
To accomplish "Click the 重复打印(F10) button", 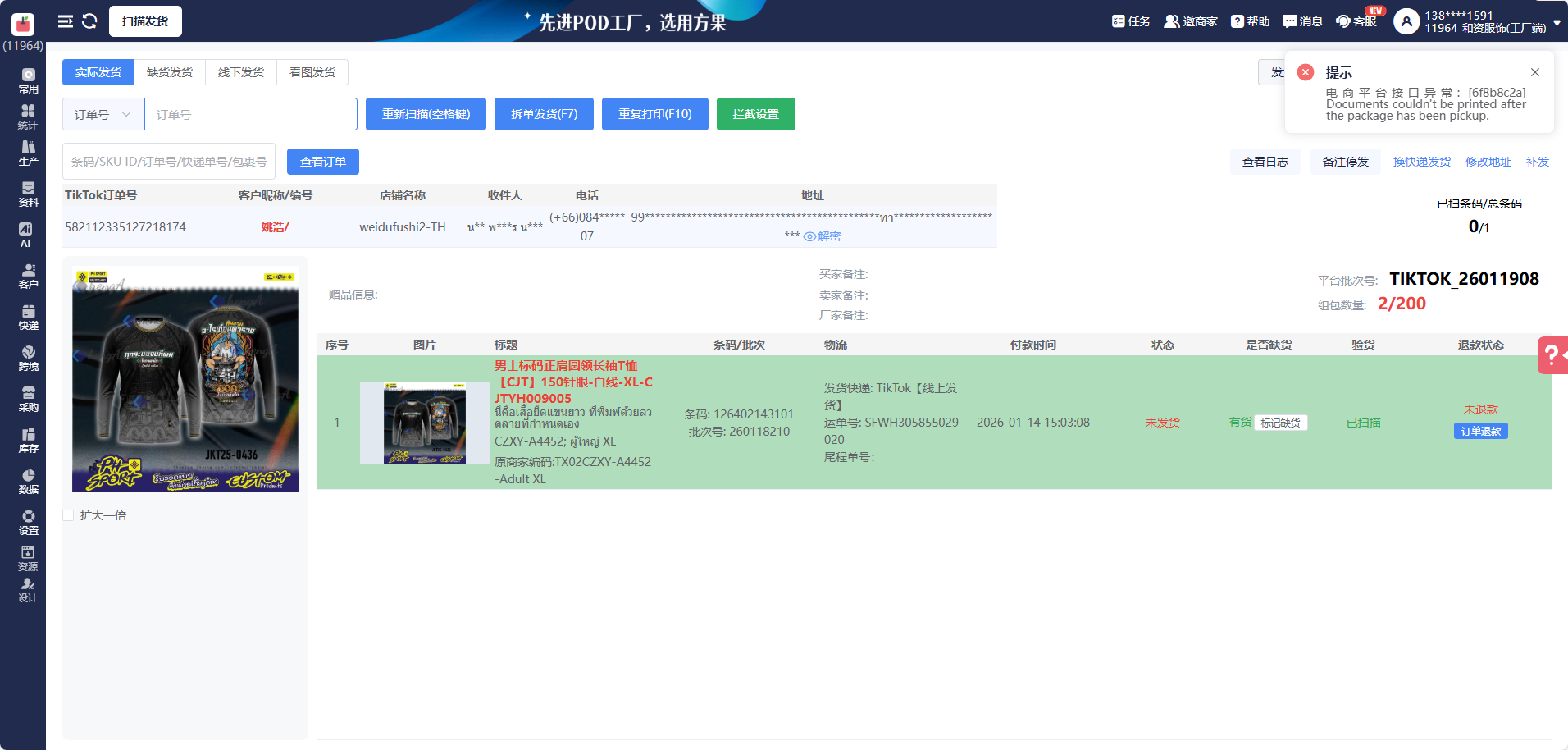I will tap(654, 114).
